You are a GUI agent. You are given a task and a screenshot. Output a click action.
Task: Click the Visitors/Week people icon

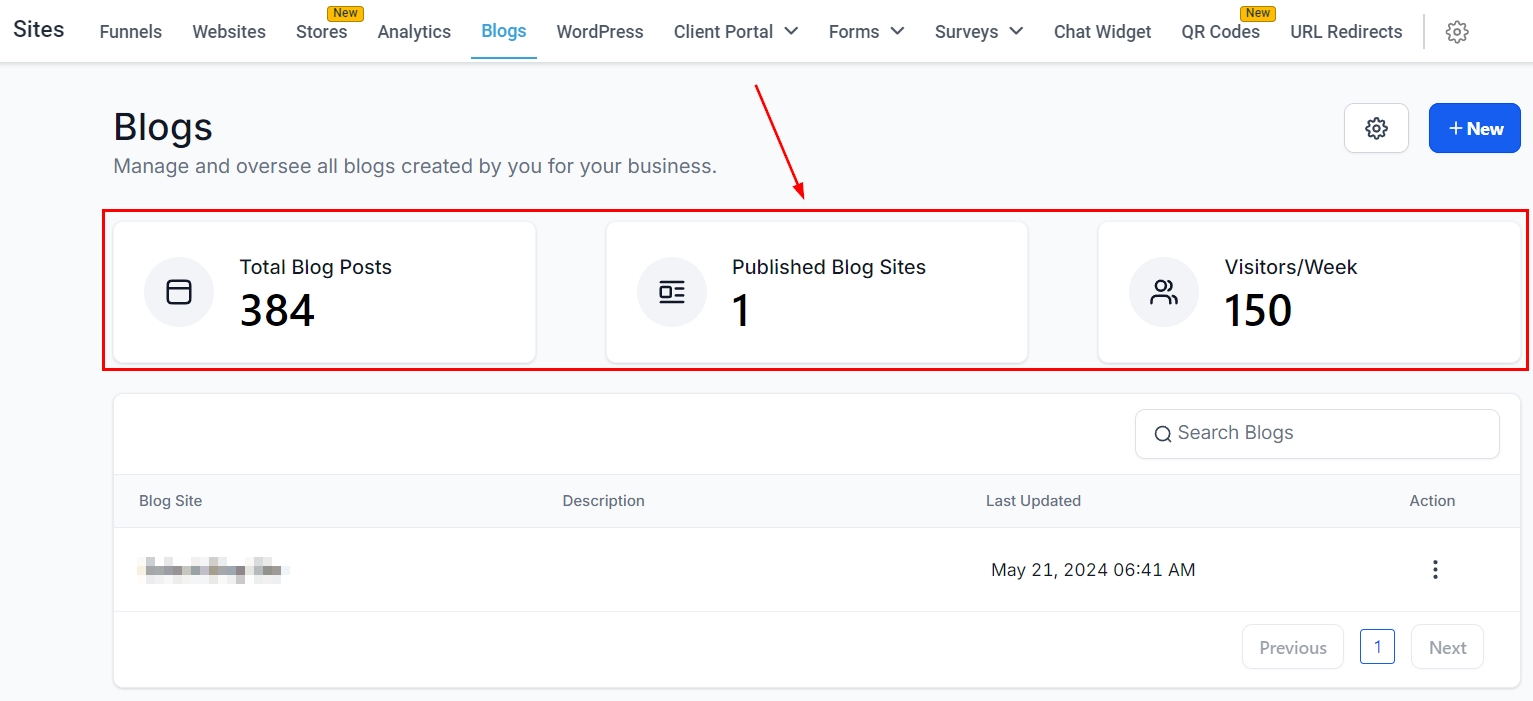(x=1164, y=292)
